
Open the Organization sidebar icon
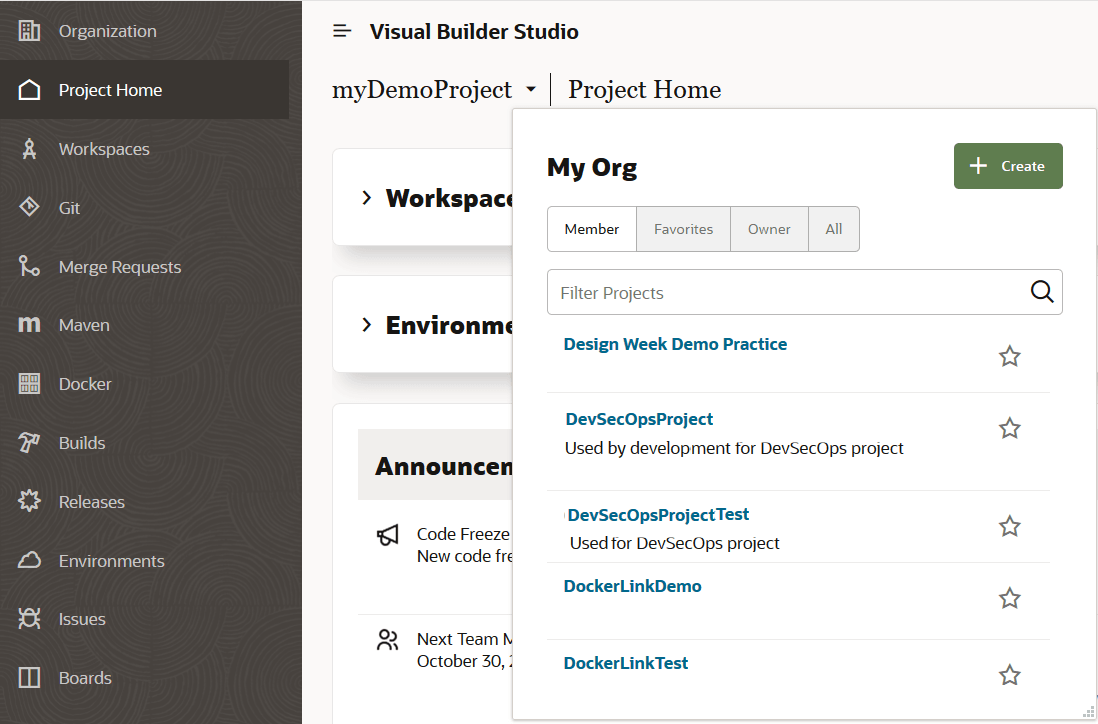coord(29,31)
